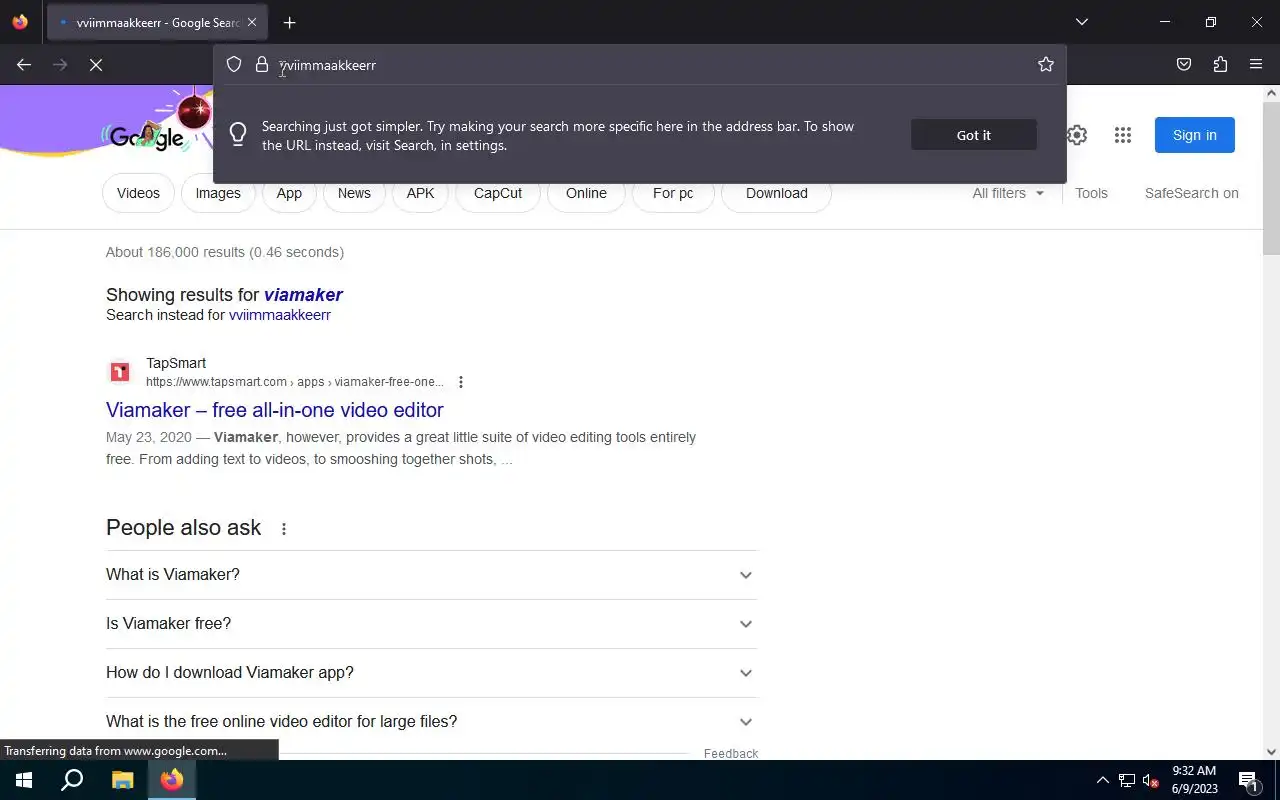
Task: Click the Firefox back arrow
Action: [x=24, y=65]
